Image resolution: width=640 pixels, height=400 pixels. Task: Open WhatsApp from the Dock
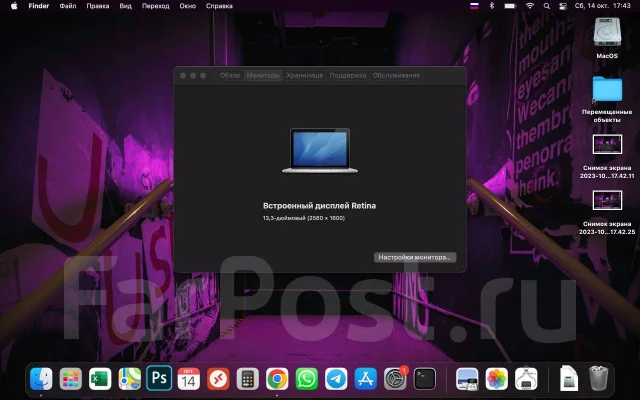coord(307,379)
